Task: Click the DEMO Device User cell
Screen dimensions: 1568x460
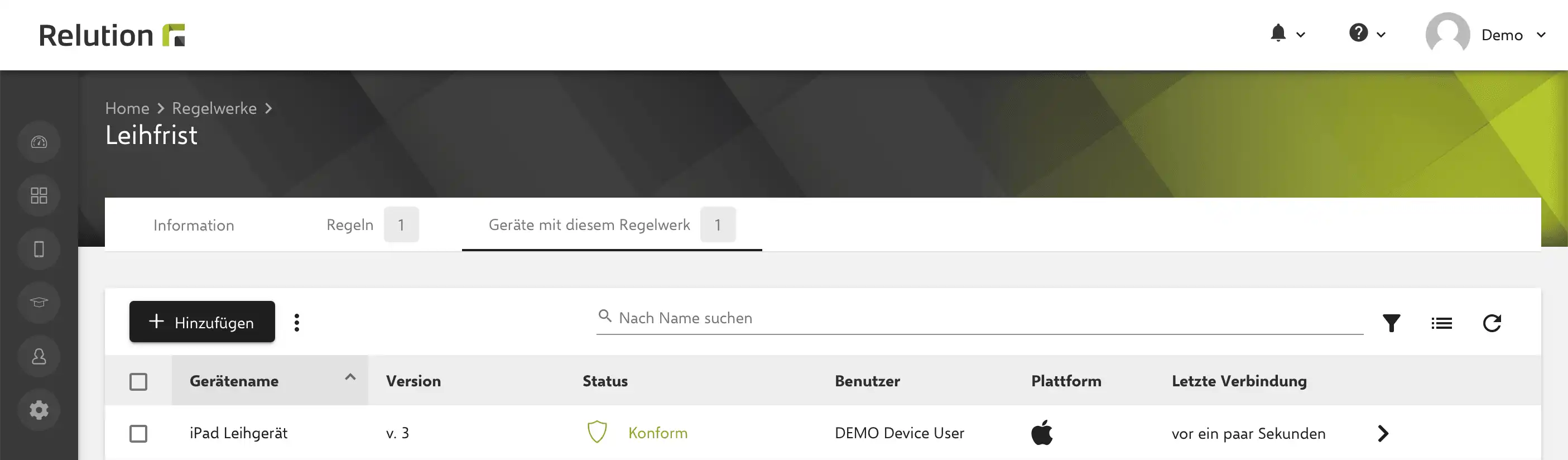Action: pos(900,433)
